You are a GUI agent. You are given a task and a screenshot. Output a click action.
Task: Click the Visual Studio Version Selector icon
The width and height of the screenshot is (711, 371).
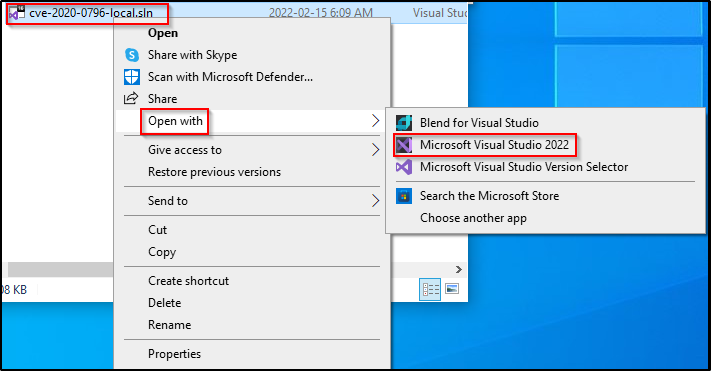click(x=404, y=167)
